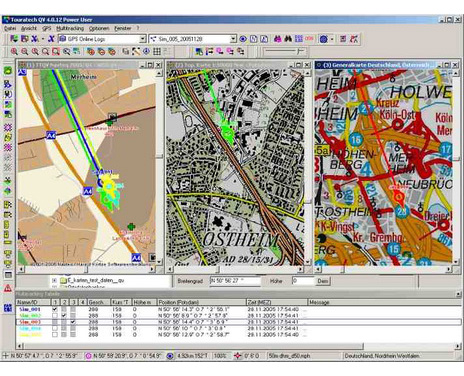The image size is (464, 376).
Task: Uncheck the column 3 checkbox for Sim_003
Action: pos(73,322)
